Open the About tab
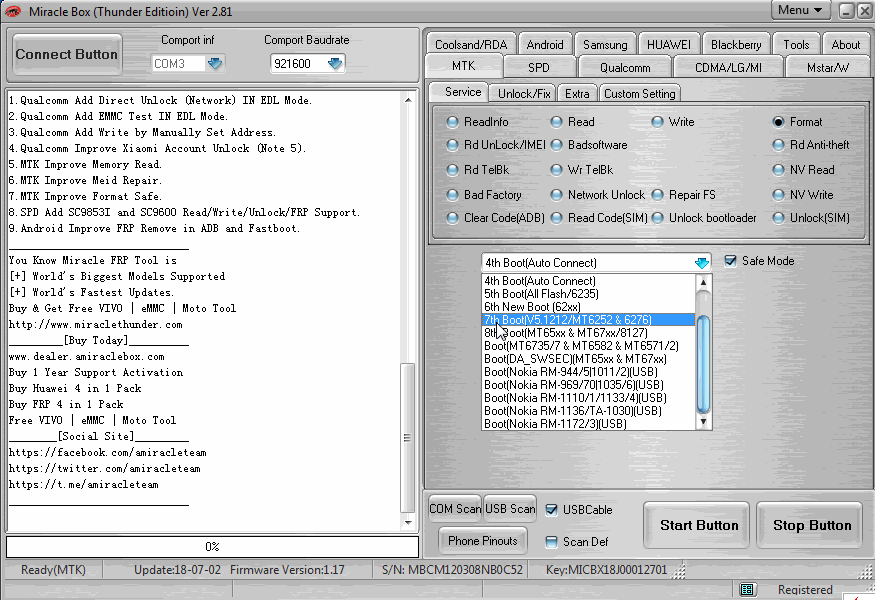The width and height of the screenshot is (875, 600). (x=845, y=45)
